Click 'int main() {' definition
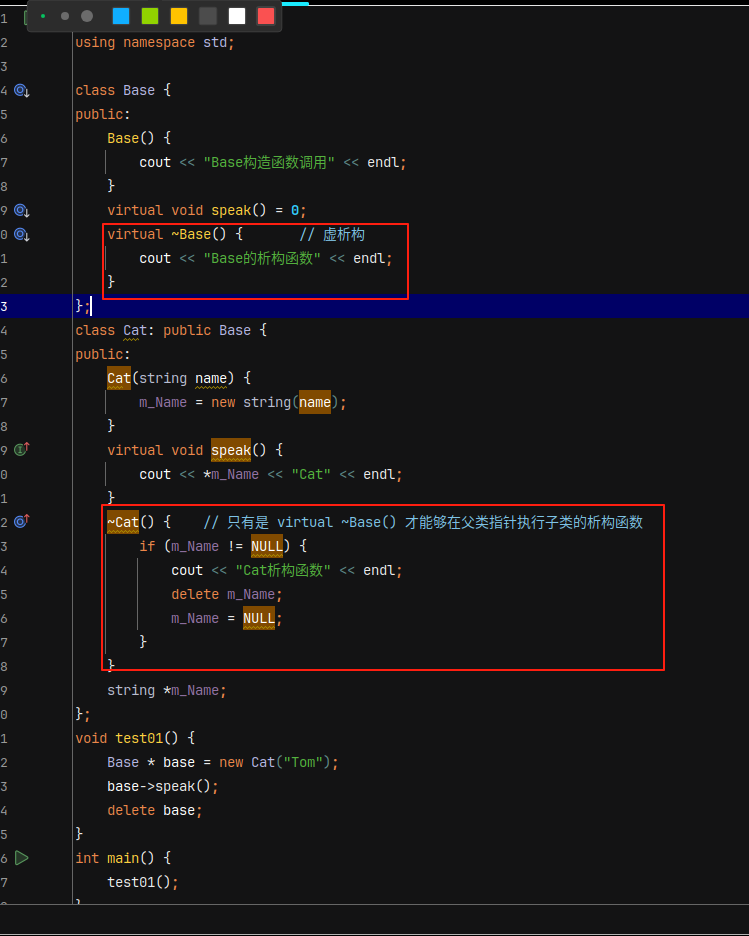The width and height of the screenshot is (749, 936). (x=123, y=858)
